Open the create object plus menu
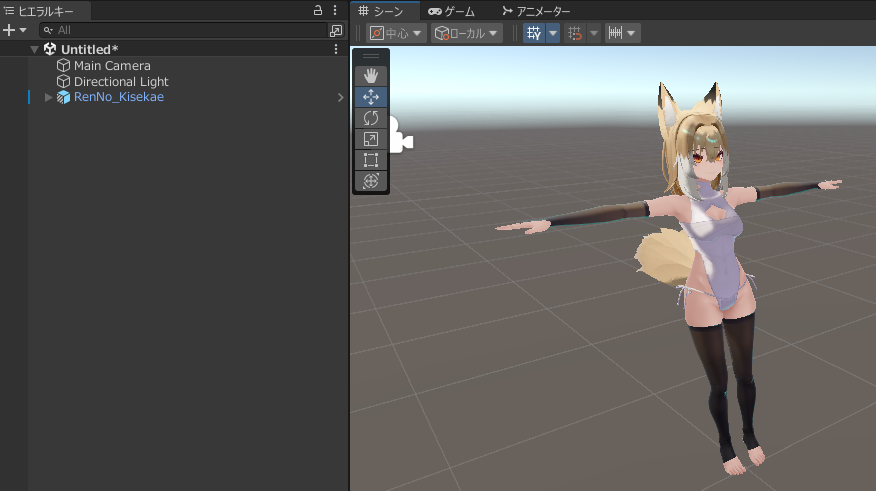Viewport: 876px width, 491px height. click(12, 31)
